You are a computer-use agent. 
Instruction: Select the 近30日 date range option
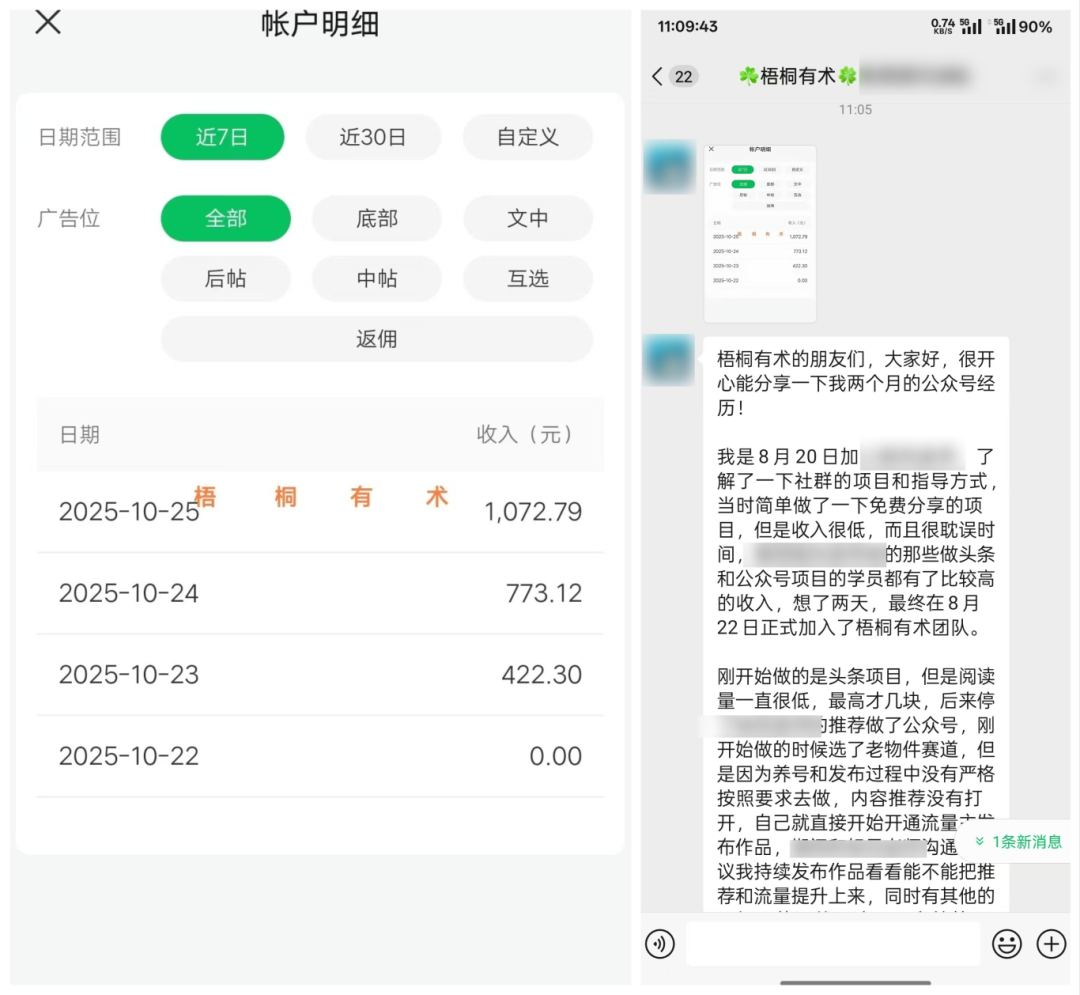[373, 137]
